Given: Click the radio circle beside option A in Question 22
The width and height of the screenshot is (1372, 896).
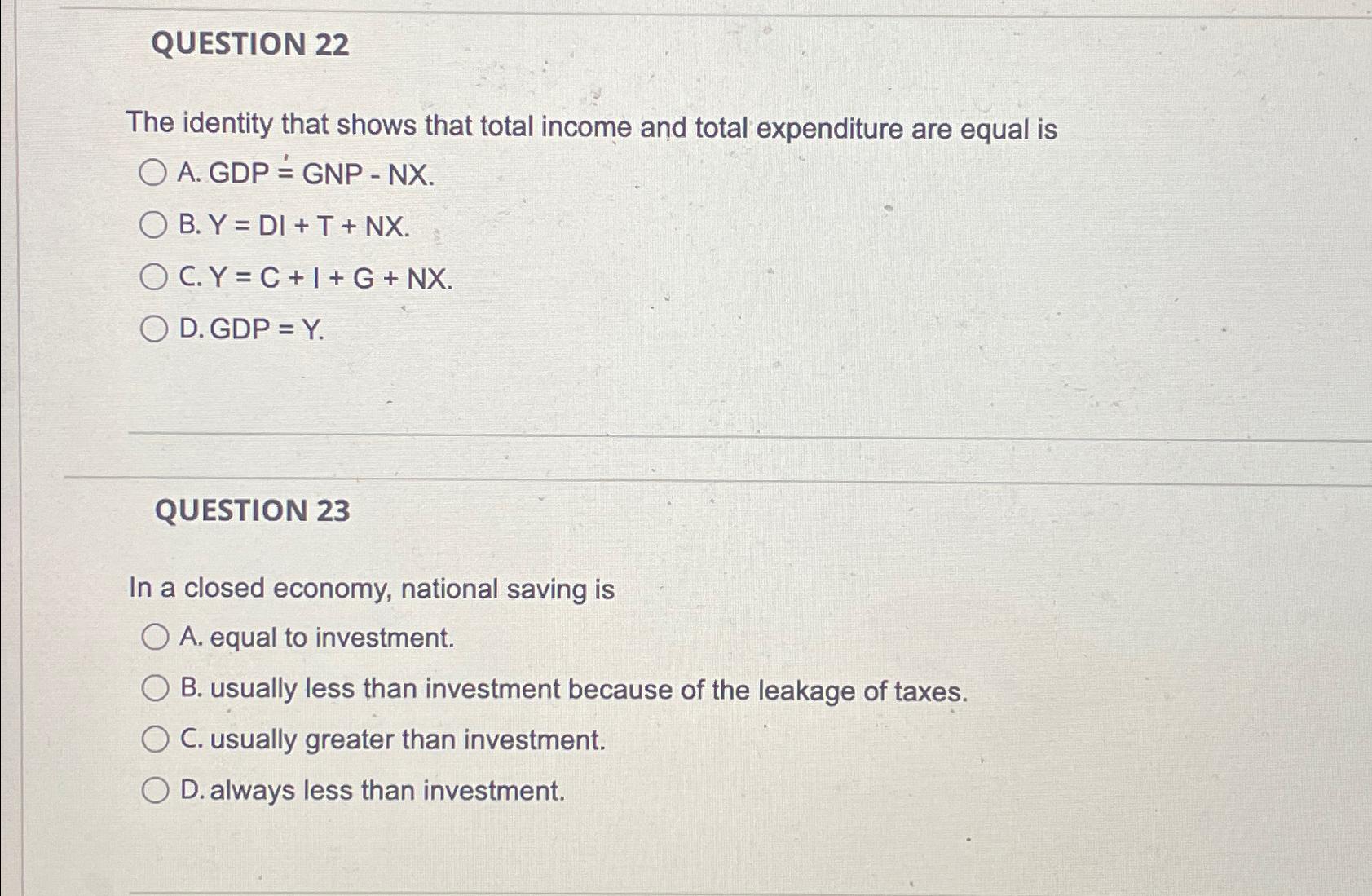Looking at the screenshot, I should pos(154,171).
